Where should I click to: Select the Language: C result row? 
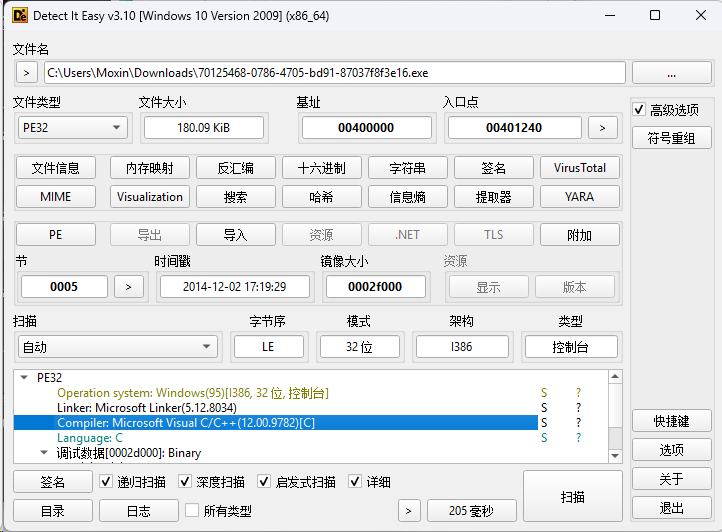90,438
